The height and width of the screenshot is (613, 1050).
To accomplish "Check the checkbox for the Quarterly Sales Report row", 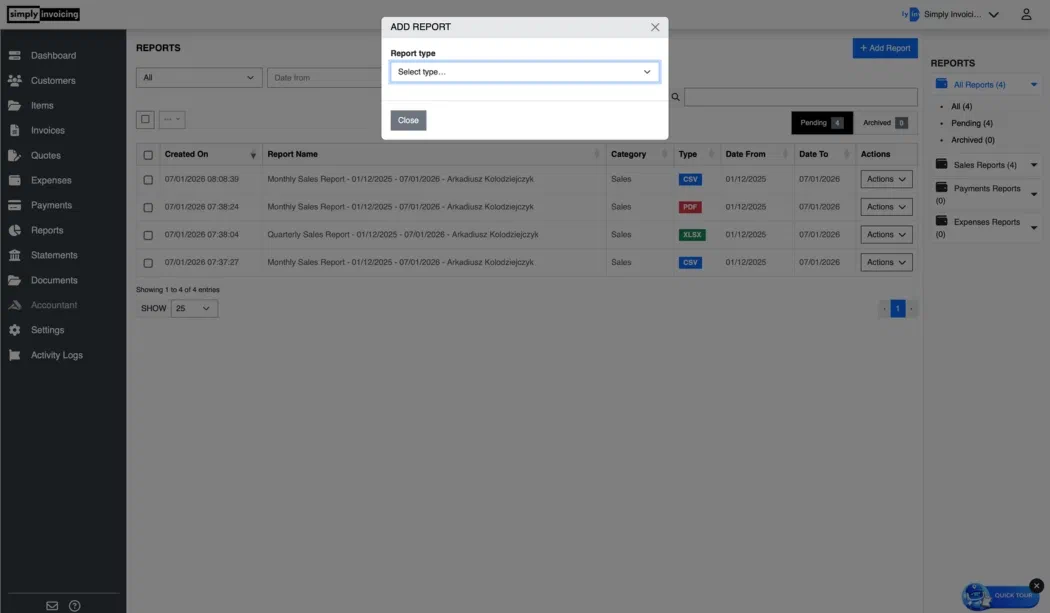I will [x=148, y=234].
